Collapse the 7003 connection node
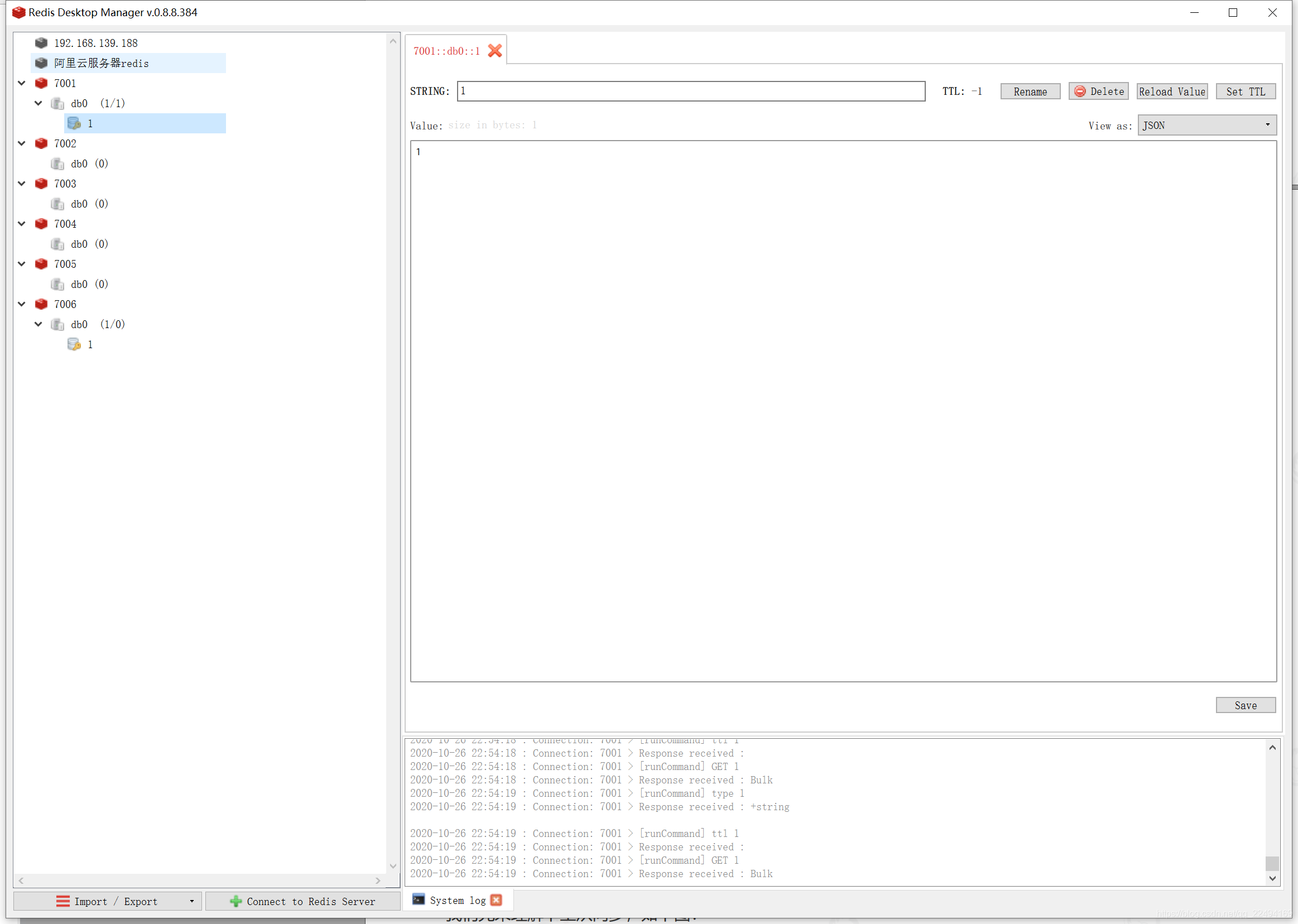1298x924 pixels. click(22, 184)
